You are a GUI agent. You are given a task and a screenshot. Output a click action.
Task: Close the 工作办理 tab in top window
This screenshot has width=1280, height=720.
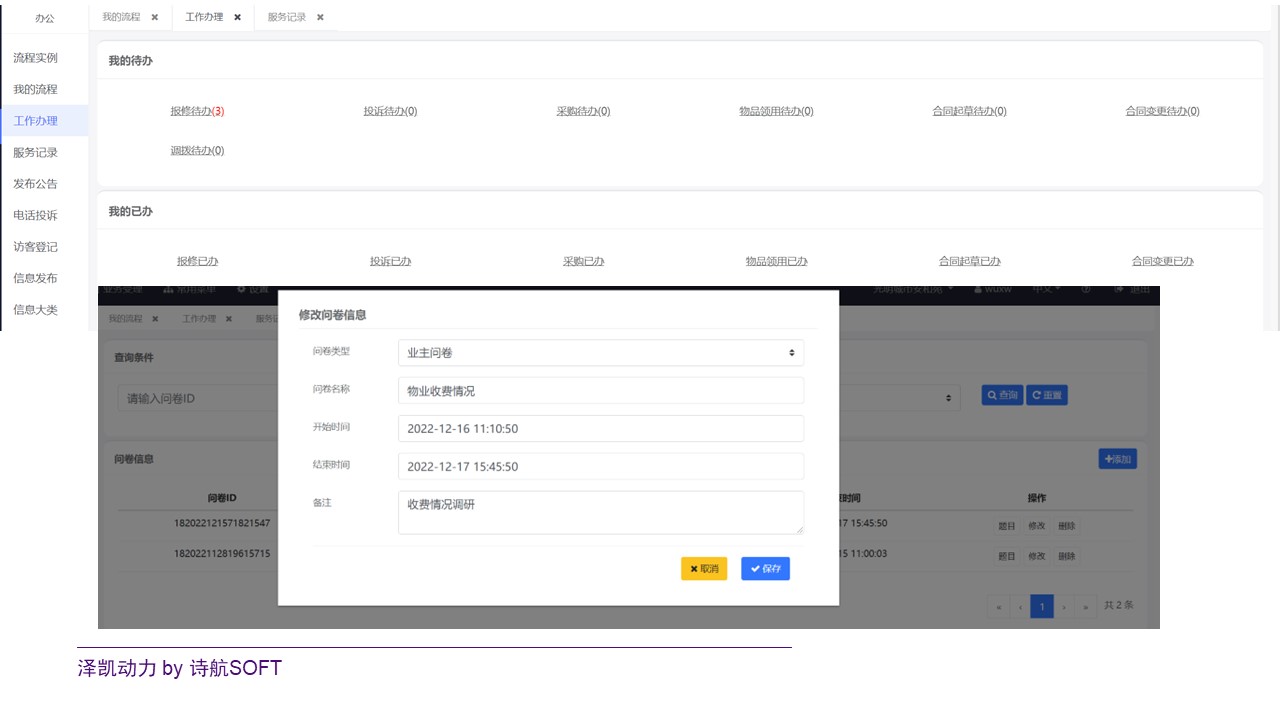point(237,17)
